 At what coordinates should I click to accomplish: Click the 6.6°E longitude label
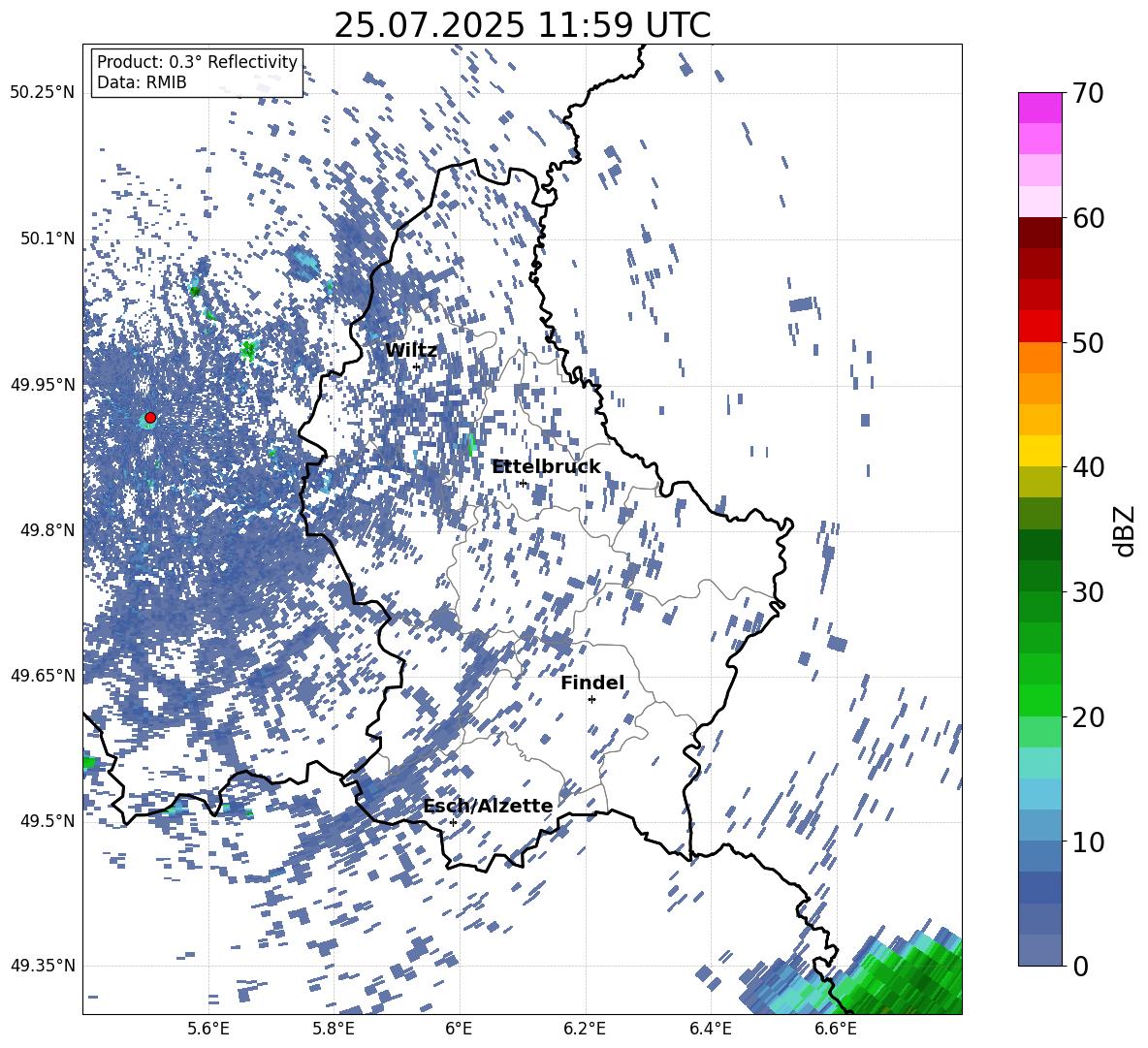click(x=836, y=1029)
